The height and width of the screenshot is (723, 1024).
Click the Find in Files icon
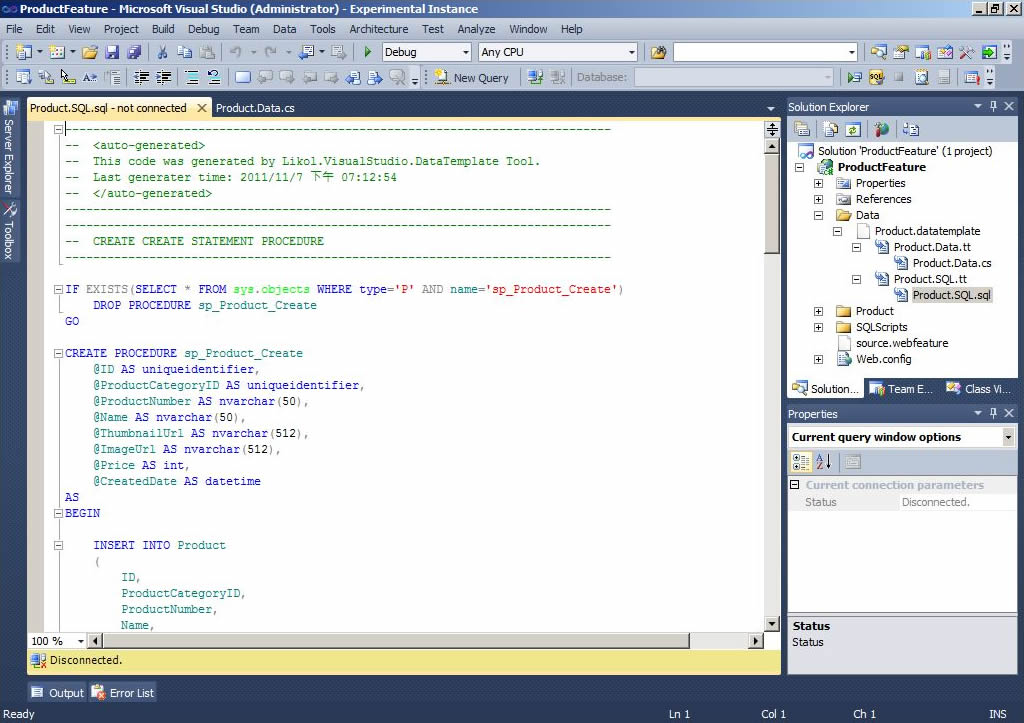tap(658, 52)
